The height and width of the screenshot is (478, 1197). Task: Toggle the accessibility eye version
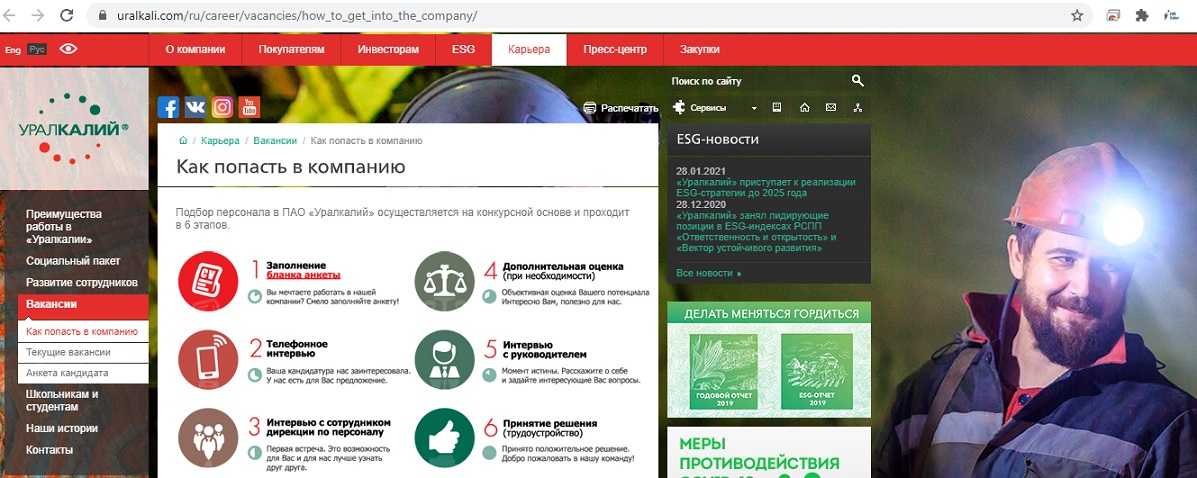68,49
